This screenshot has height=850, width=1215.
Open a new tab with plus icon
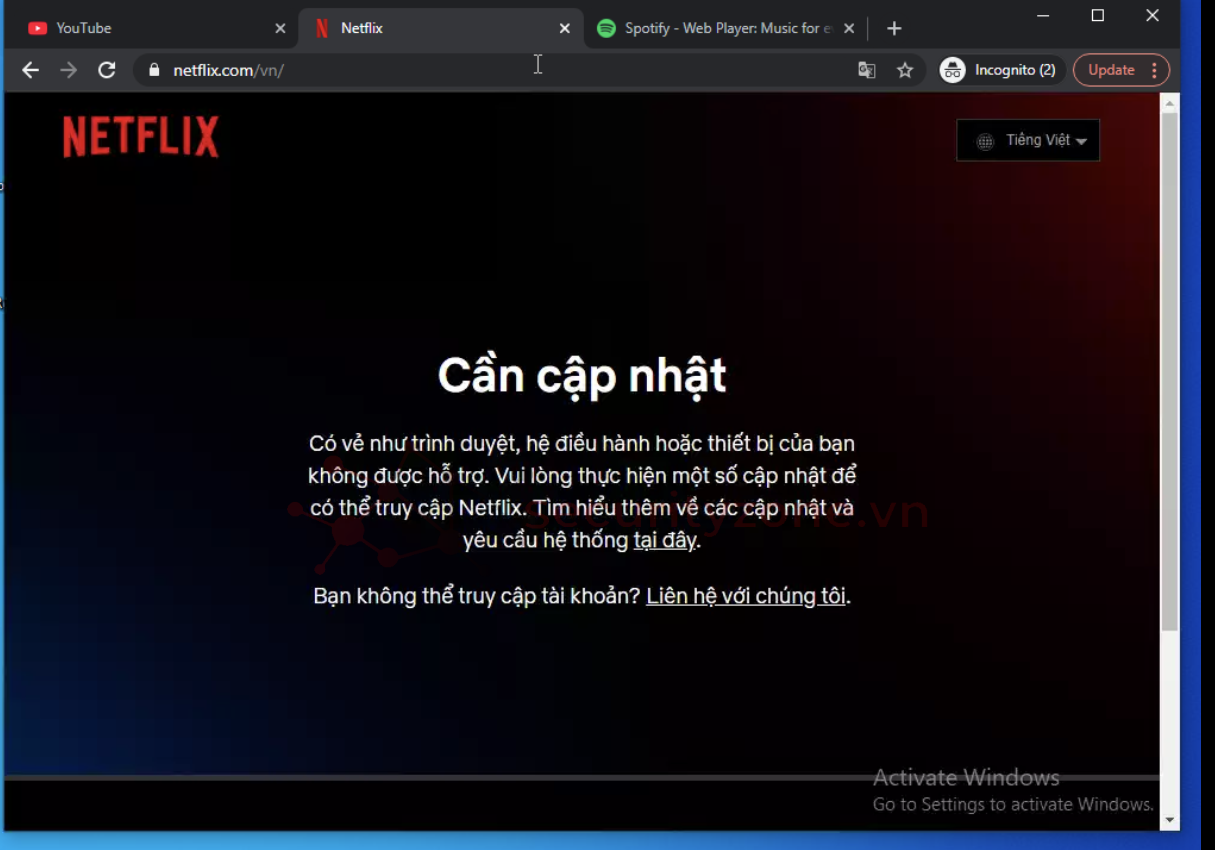click(x=894, y=28)
